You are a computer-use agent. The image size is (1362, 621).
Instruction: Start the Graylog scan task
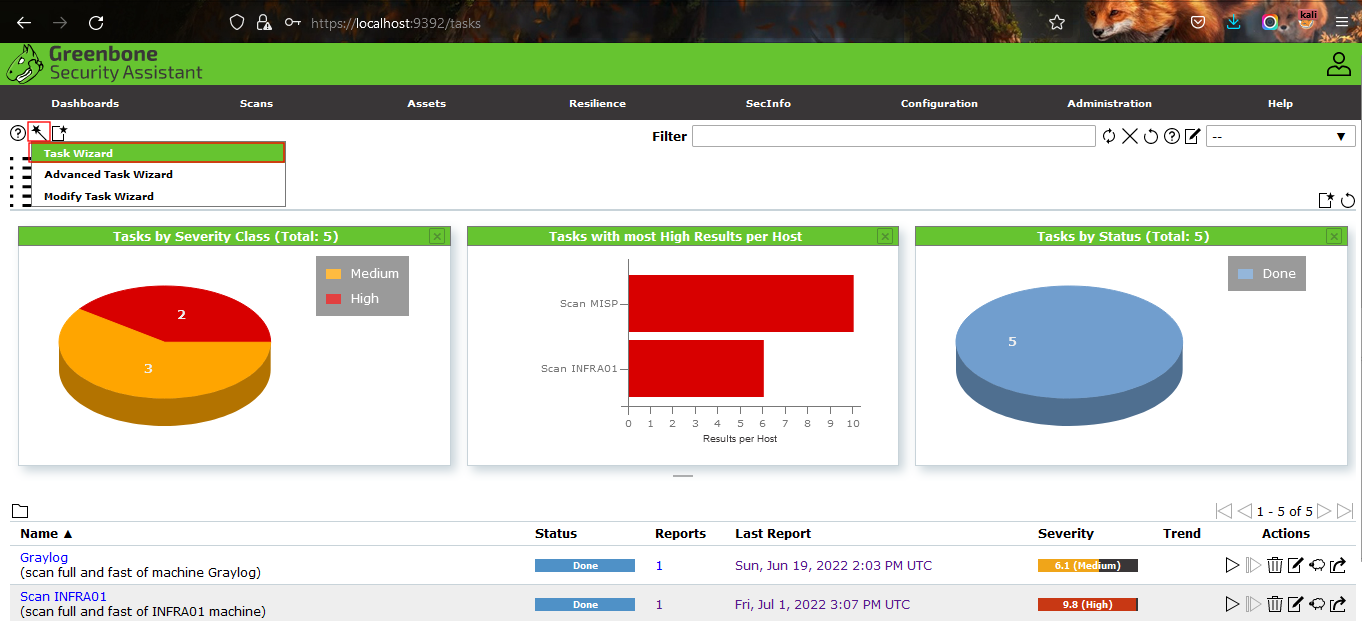point(1232,566)
